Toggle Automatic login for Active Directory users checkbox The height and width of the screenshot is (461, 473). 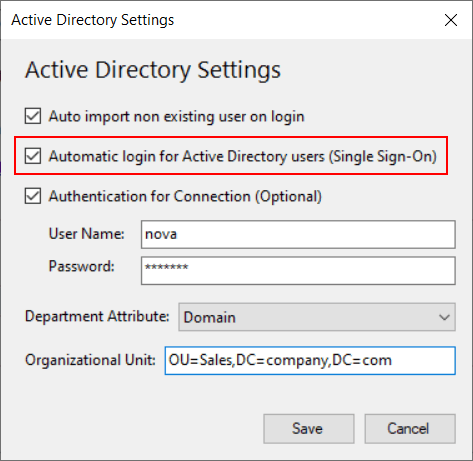pyautogui.click(x=33, y=156)
